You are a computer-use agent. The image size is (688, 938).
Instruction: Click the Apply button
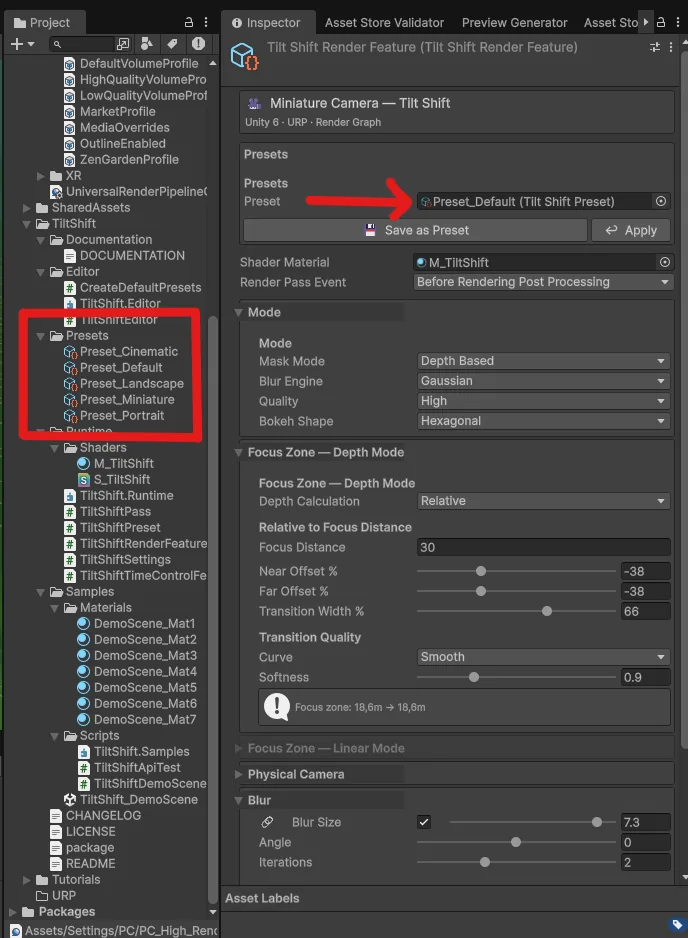pyautogui.click(x=631, y=230)
